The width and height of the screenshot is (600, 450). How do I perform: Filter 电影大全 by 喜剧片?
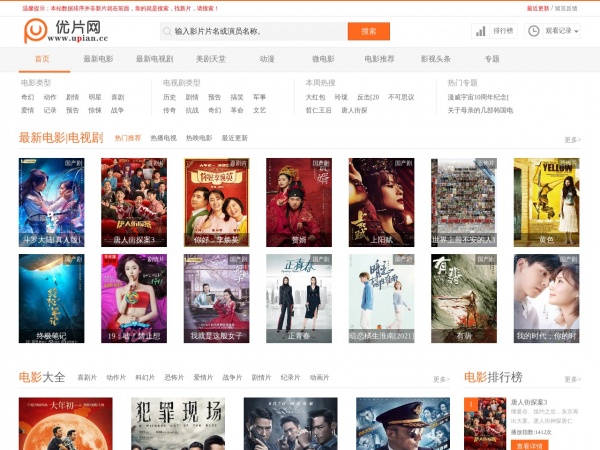point(87,377)
